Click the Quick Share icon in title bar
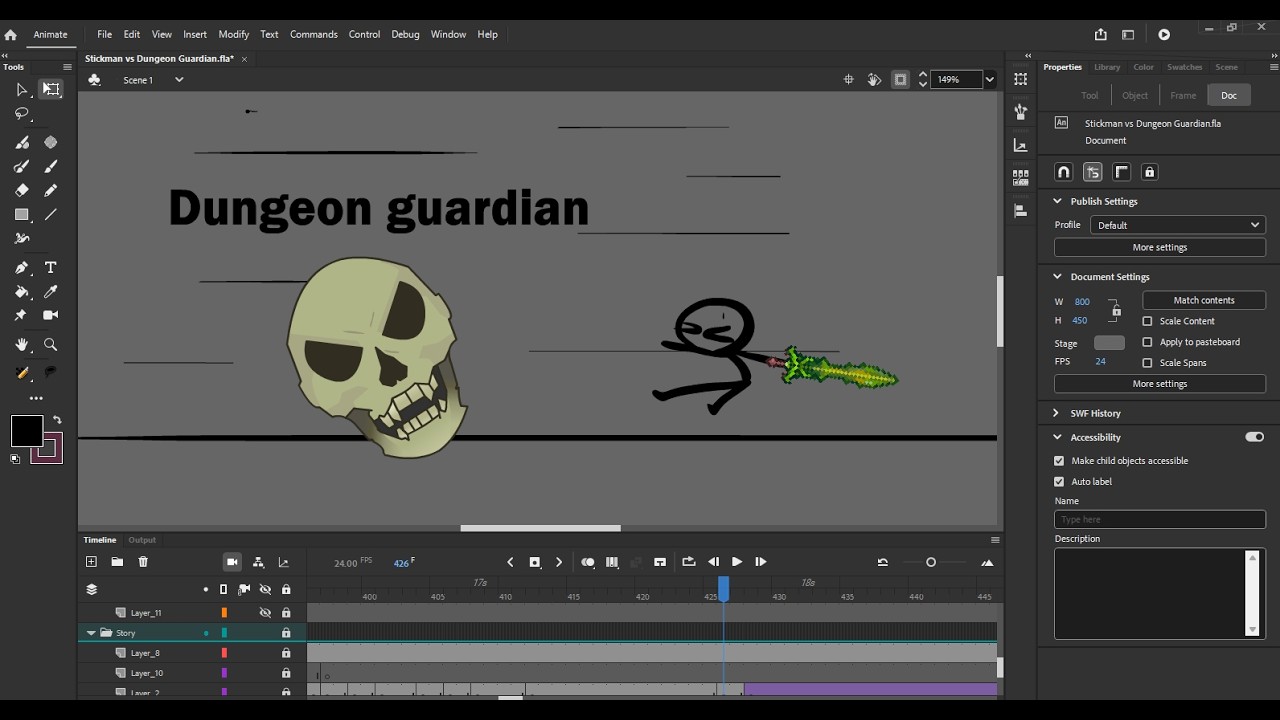Viewport: 1280px width, 720px height. tap(1100, 34)
